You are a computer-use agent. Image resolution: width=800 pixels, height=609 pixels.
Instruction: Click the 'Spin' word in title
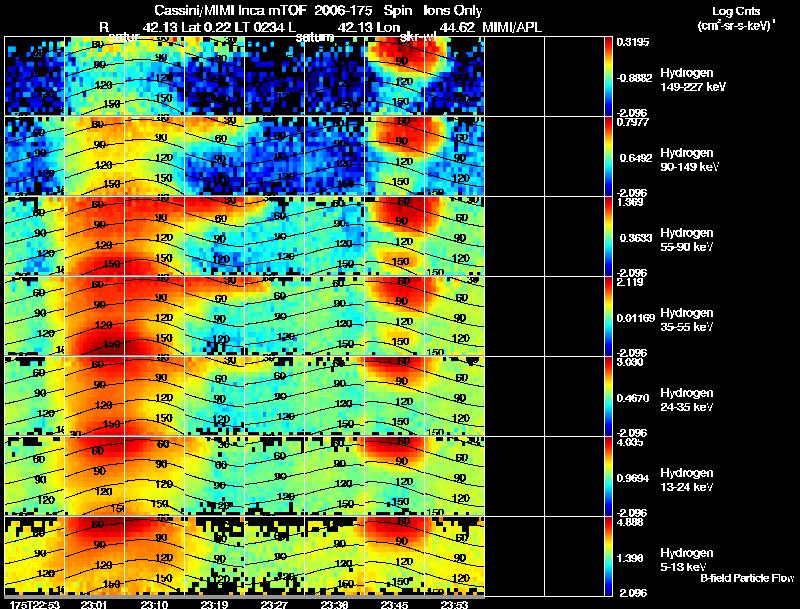pyautogui.click(x=396, y=11)
